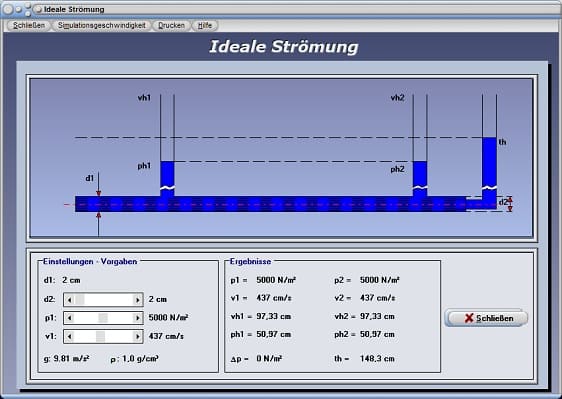Viewport: 562px width, 399px height.
Task: Click left arrow of p1 scrollbar
Action: pos(70,318)
